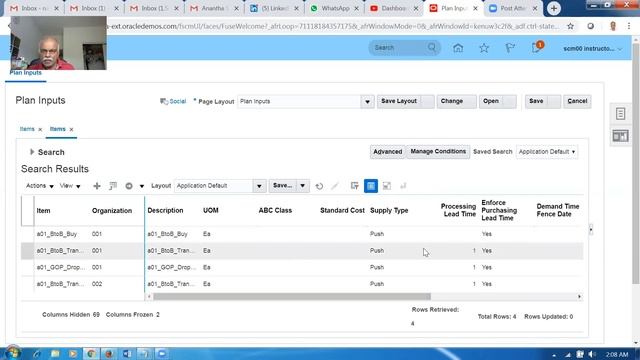Open the Saved Search Application Default dropdown

tap(547, 152)
